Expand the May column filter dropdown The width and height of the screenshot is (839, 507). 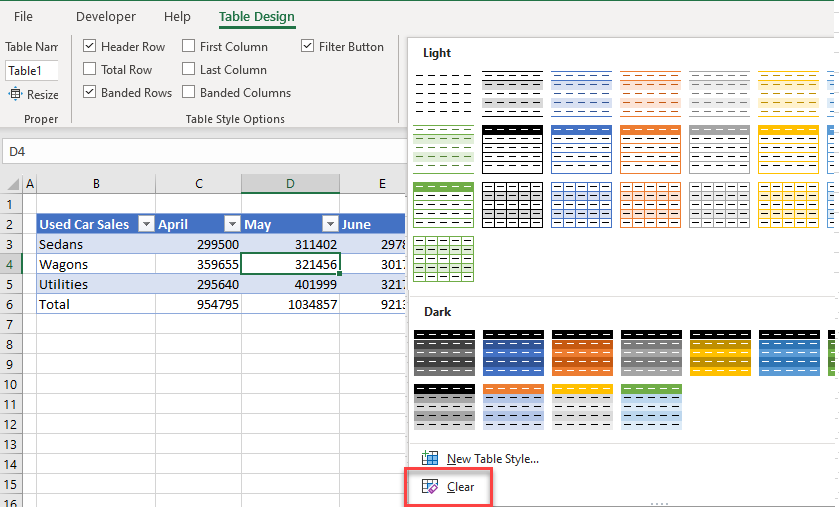tap(329, 225)
